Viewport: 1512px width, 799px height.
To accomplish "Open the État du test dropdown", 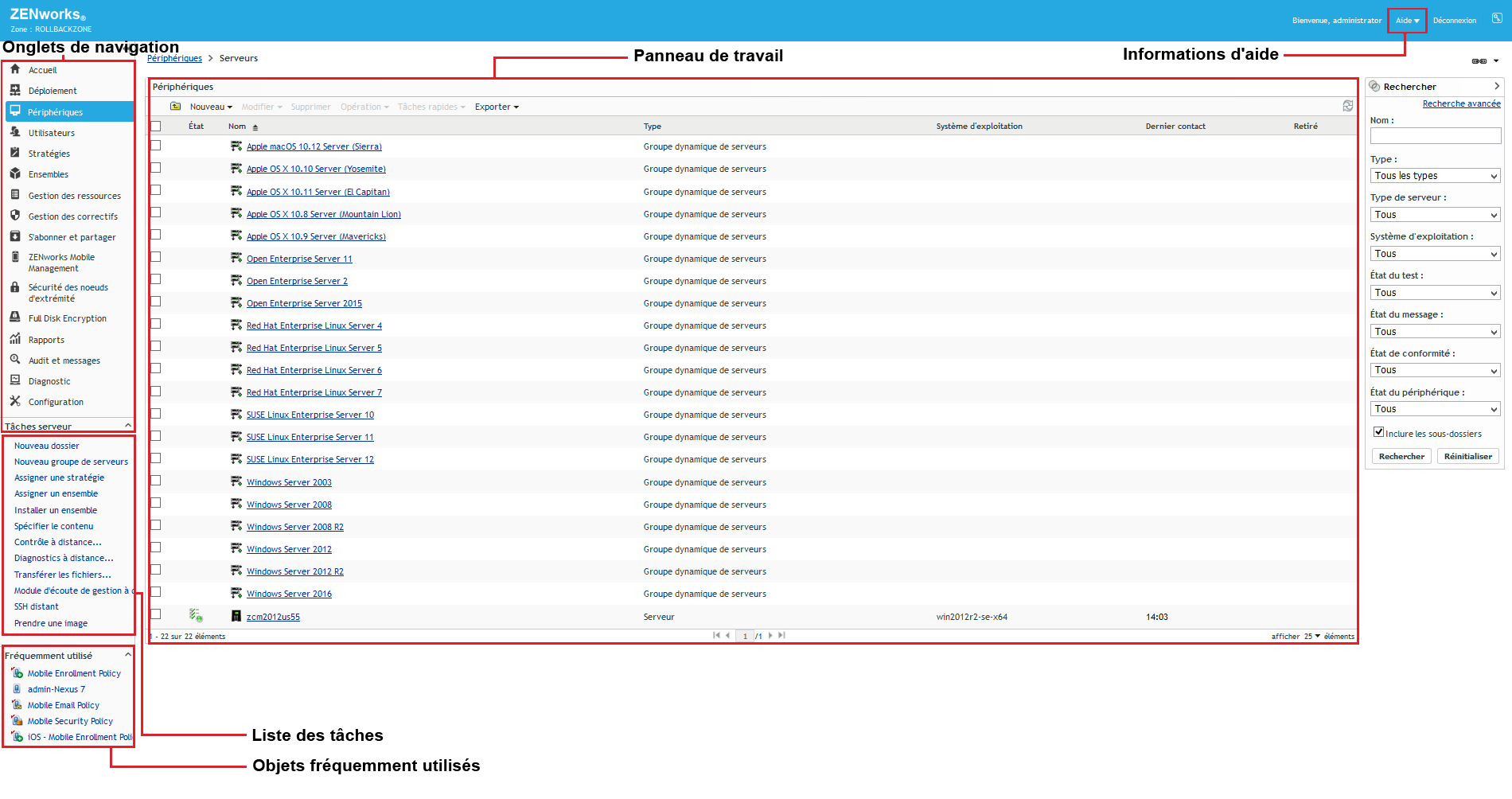I will pyautogui.click(x=1436, y=293).
